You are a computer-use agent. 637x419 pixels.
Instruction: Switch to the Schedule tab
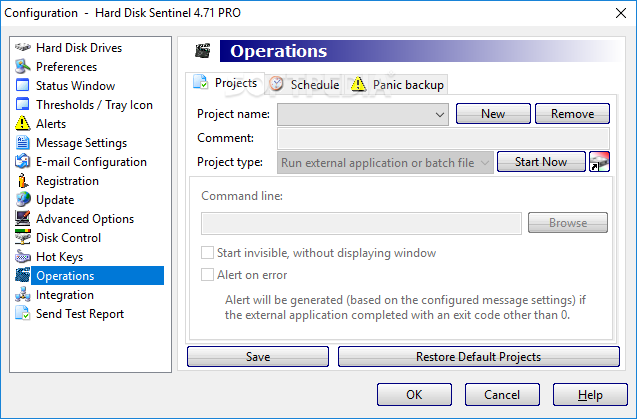pos(305,85)
